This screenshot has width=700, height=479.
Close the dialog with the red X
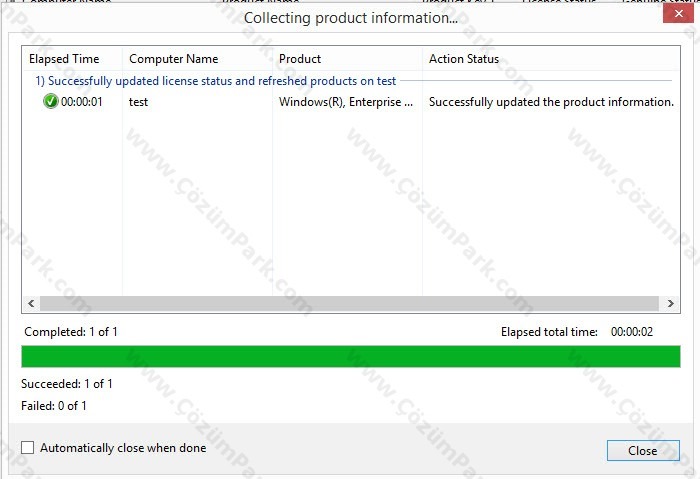click(678, 13)
